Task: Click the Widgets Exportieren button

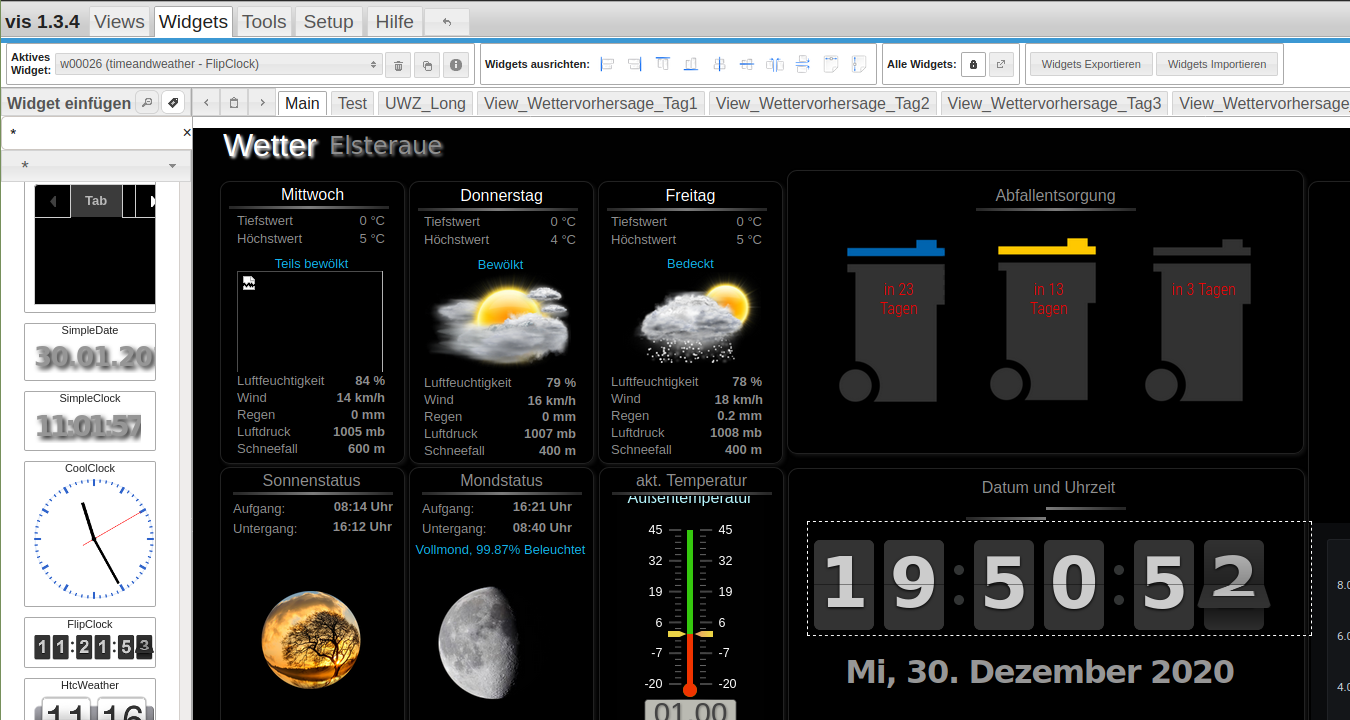Action: click(1091, 64)
